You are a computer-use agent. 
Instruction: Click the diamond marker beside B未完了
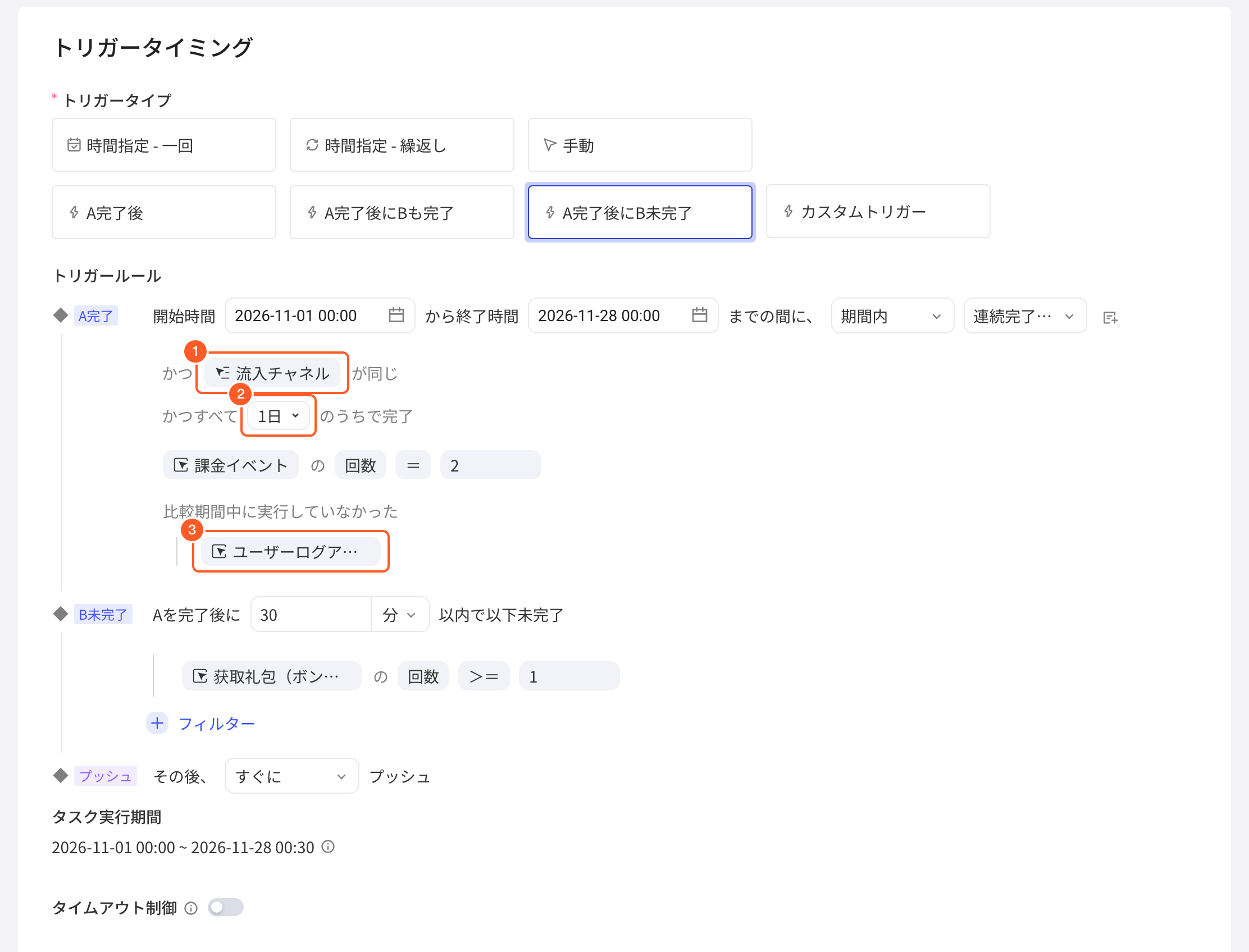pos(61,614)
